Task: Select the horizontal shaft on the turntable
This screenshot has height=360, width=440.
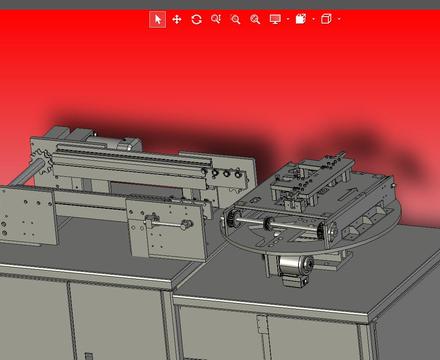Action: pyautogui.click(x=278, y=224)
